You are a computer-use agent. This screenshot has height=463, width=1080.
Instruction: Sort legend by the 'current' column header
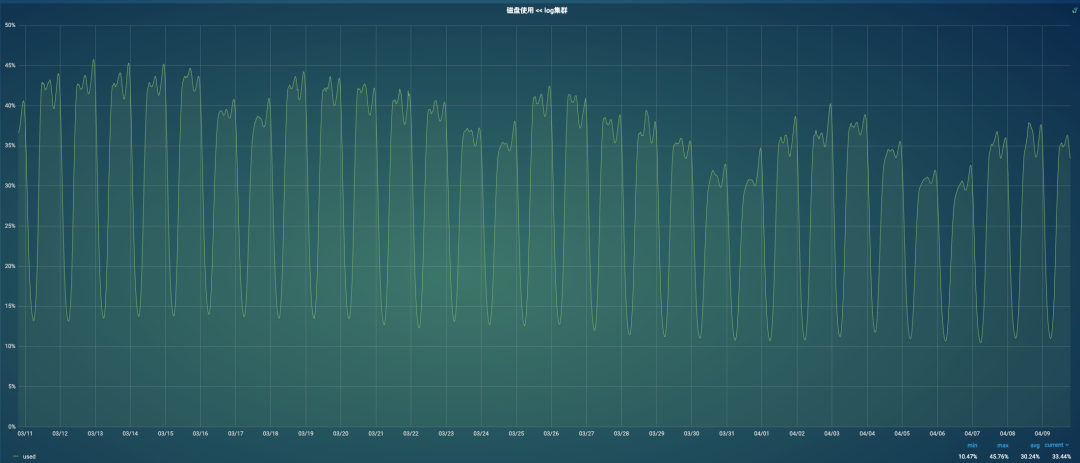coord(1054,445)
